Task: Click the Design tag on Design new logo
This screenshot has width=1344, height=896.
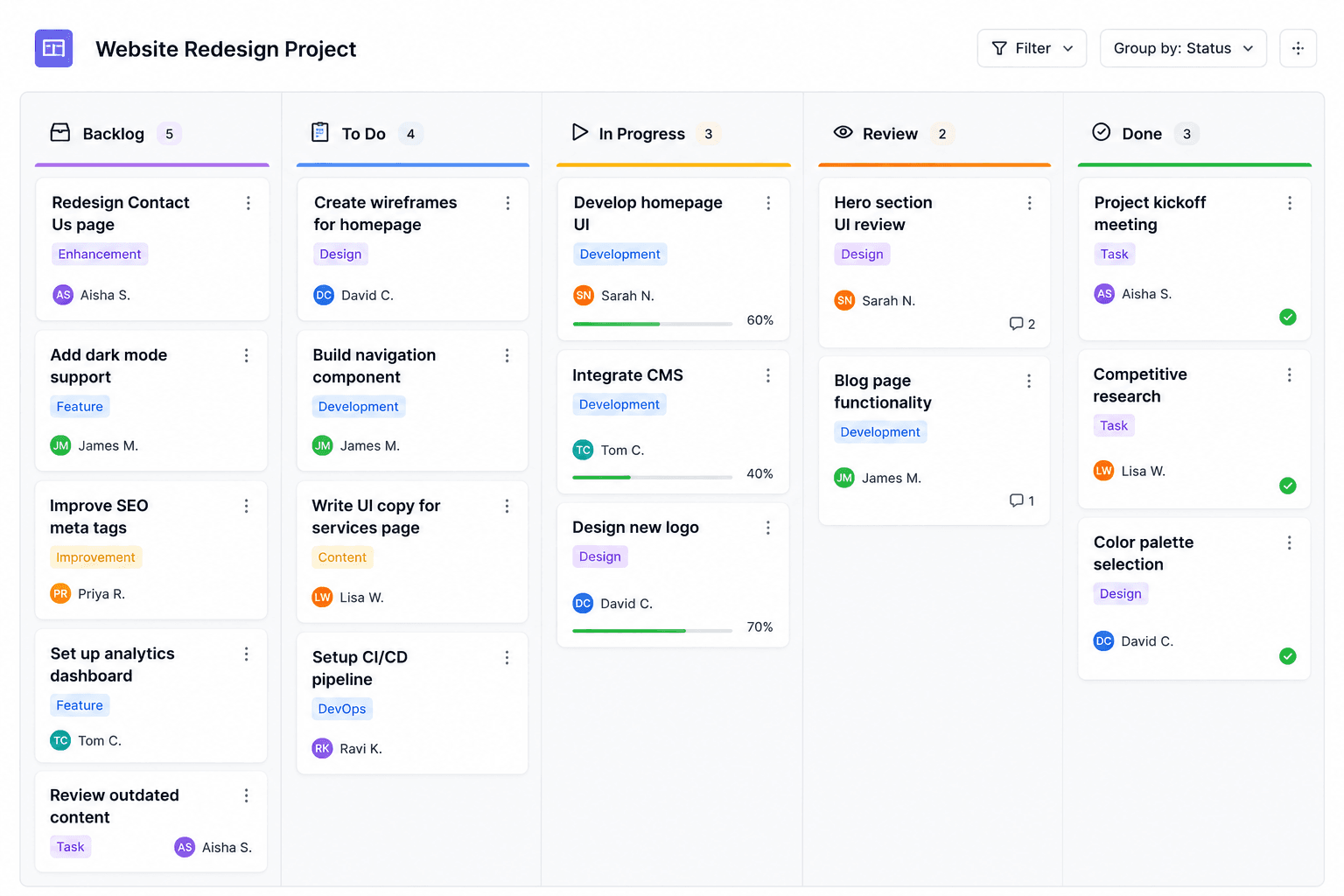Action: click(600, 556)
